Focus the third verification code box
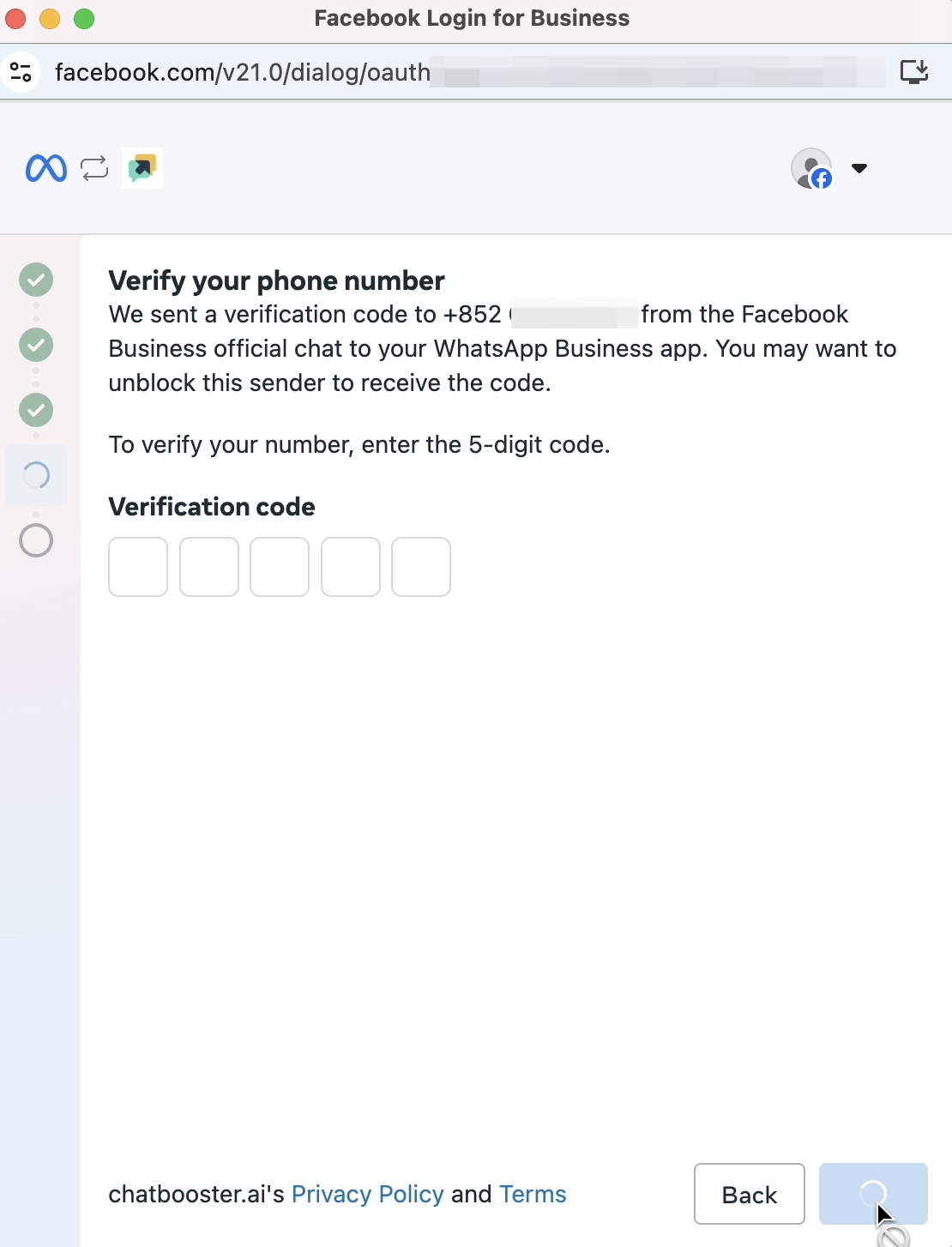 [280, 567]
